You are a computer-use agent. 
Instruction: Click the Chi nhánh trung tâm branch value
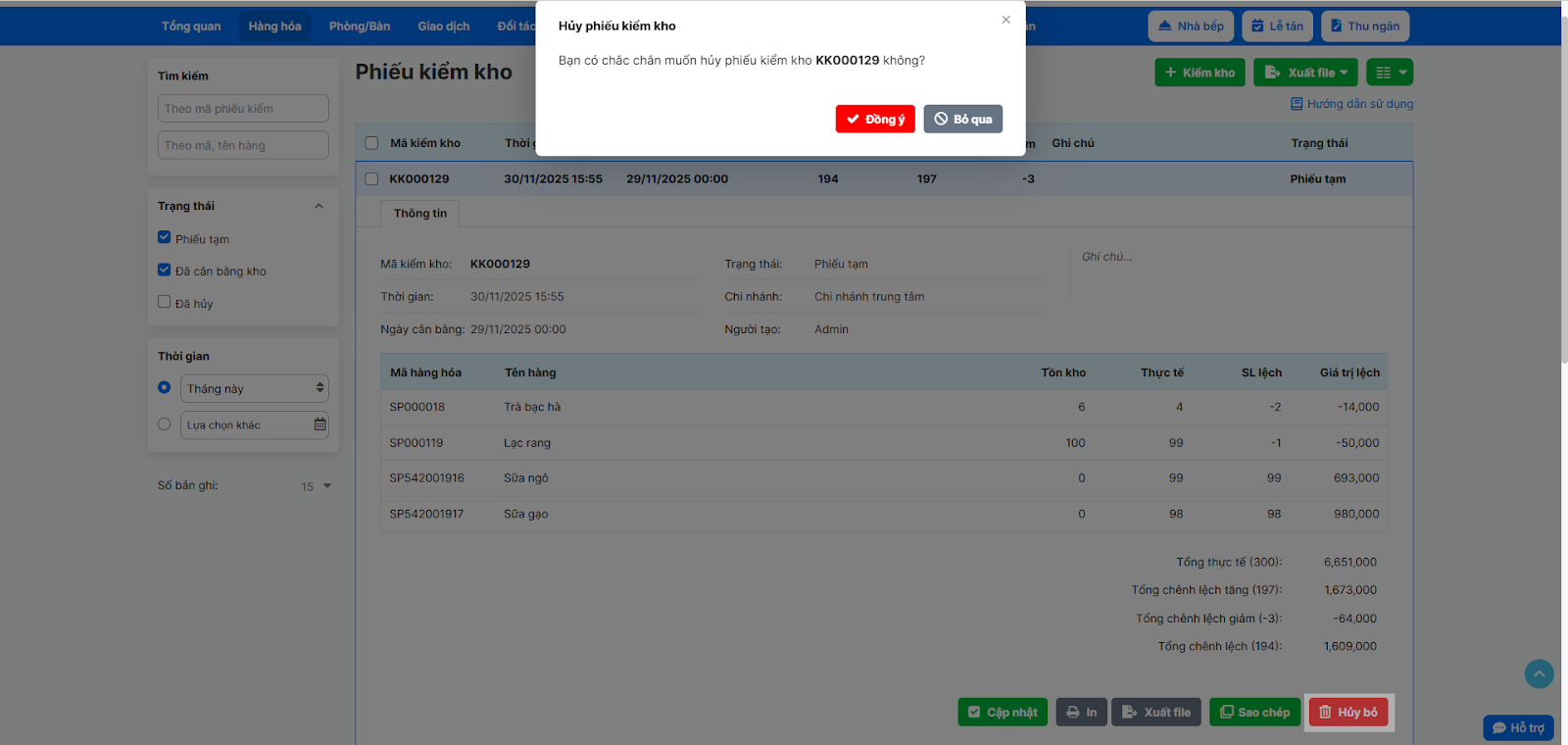pos(869,297)
